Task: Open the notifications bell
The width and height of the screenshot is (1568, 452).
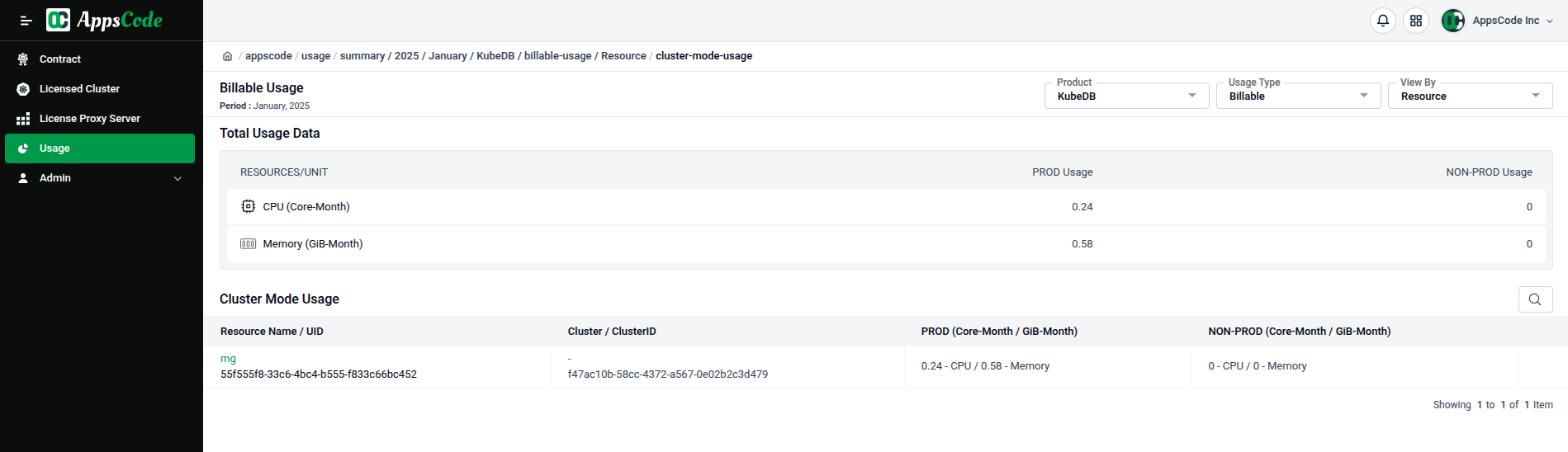Action: coord(1382,21)
